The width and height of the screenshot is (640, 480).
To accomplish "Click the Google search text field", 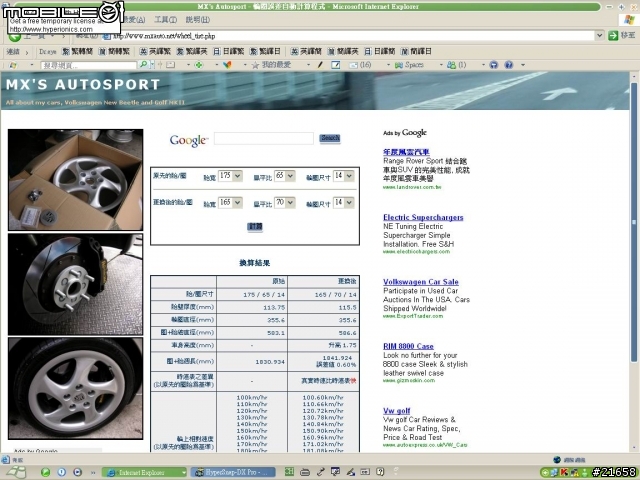I will click(x=264, y=138).
